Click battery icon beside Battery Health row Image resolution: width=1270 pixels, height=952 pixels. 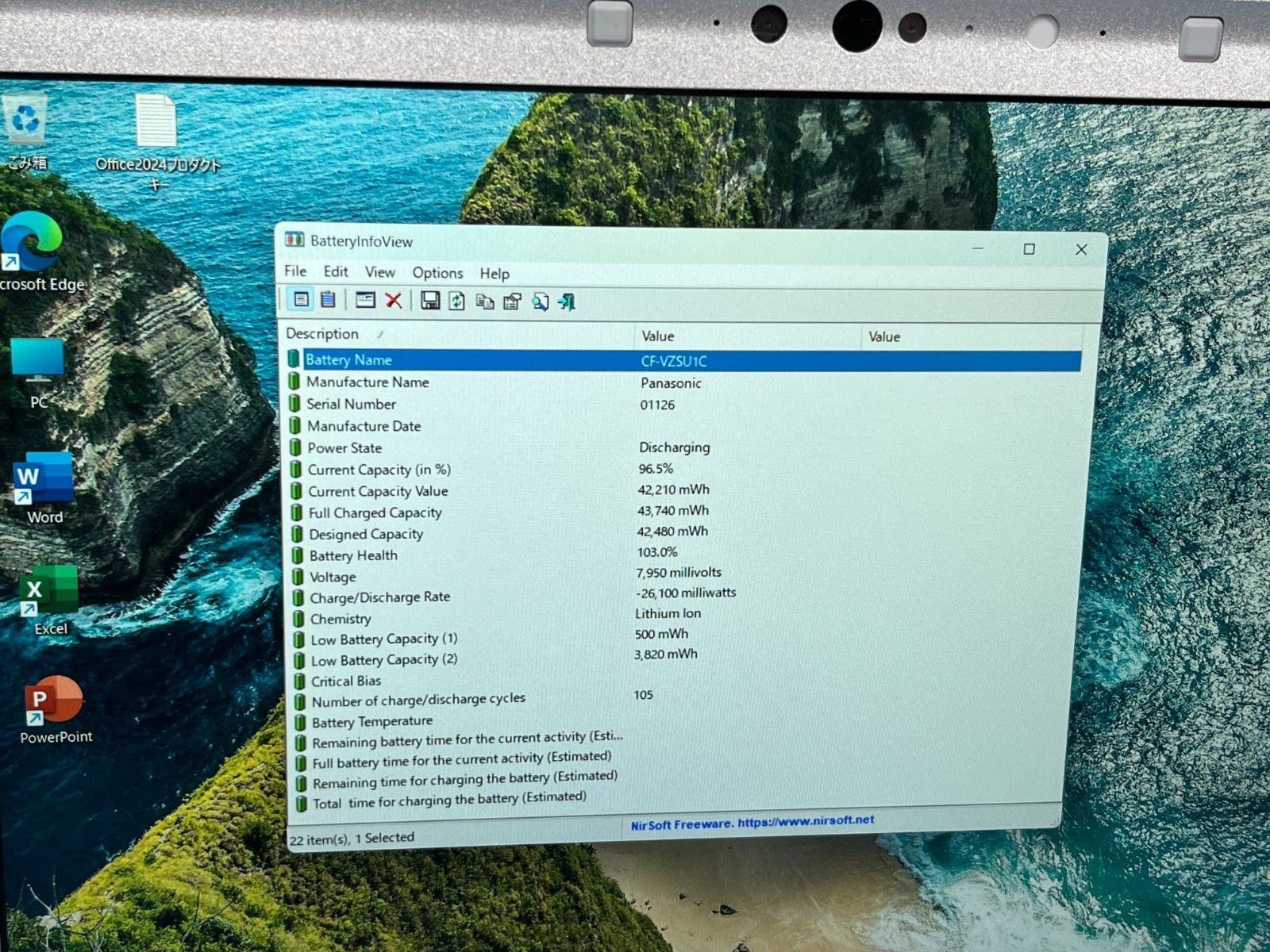[x=298, y=555]
